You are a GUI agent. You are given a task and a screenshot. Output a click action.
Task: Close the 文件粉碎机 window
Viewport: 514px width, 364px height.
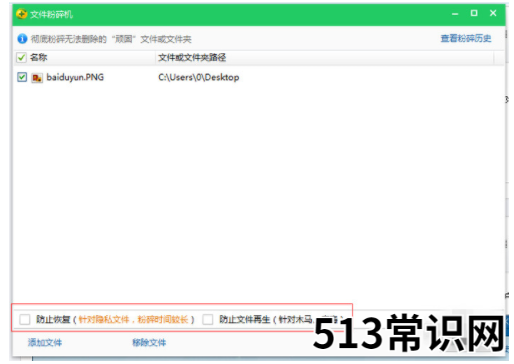pyautogui.click(x=493, y=13)
